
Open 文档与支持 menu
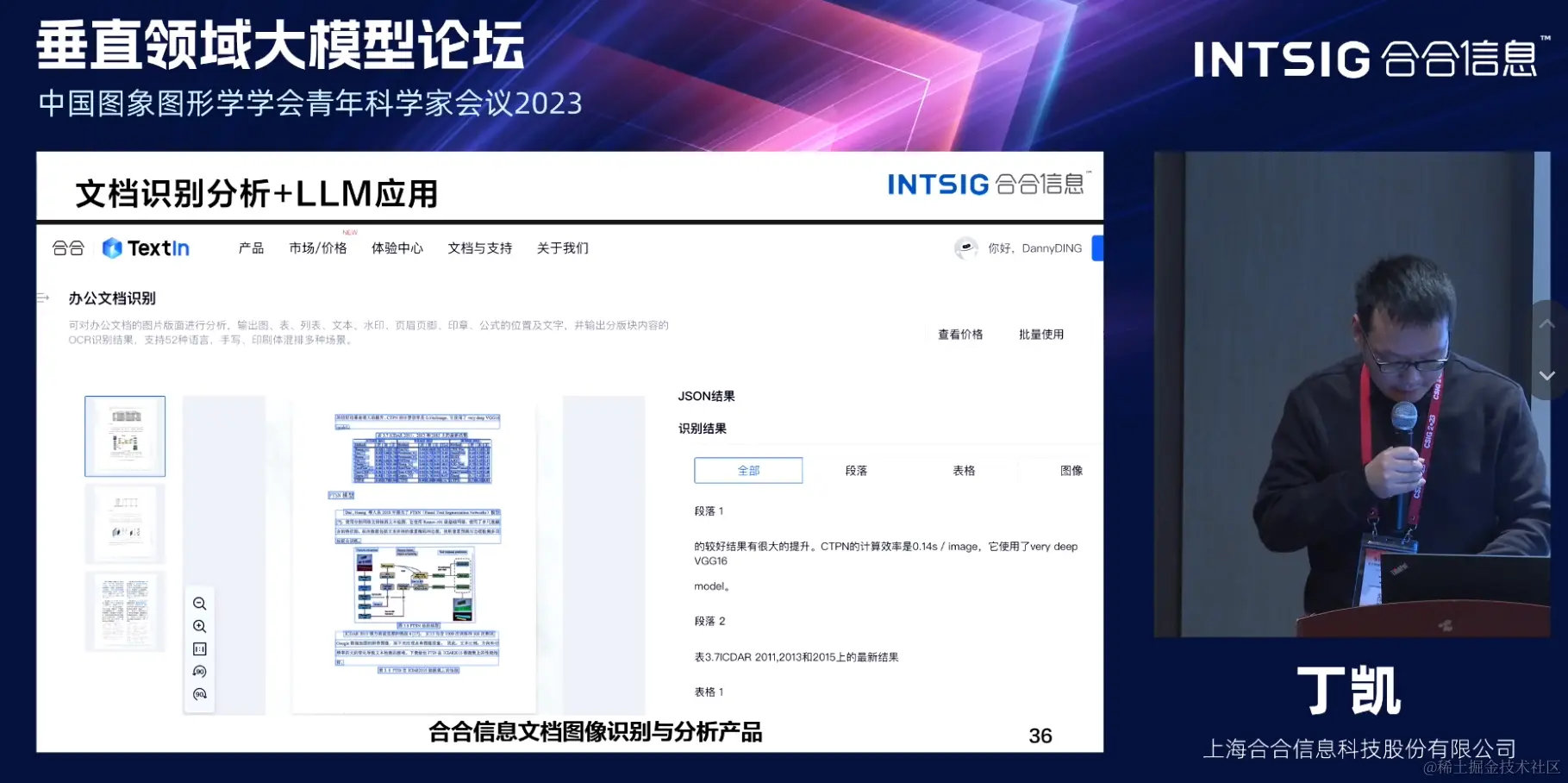(480, 248)
